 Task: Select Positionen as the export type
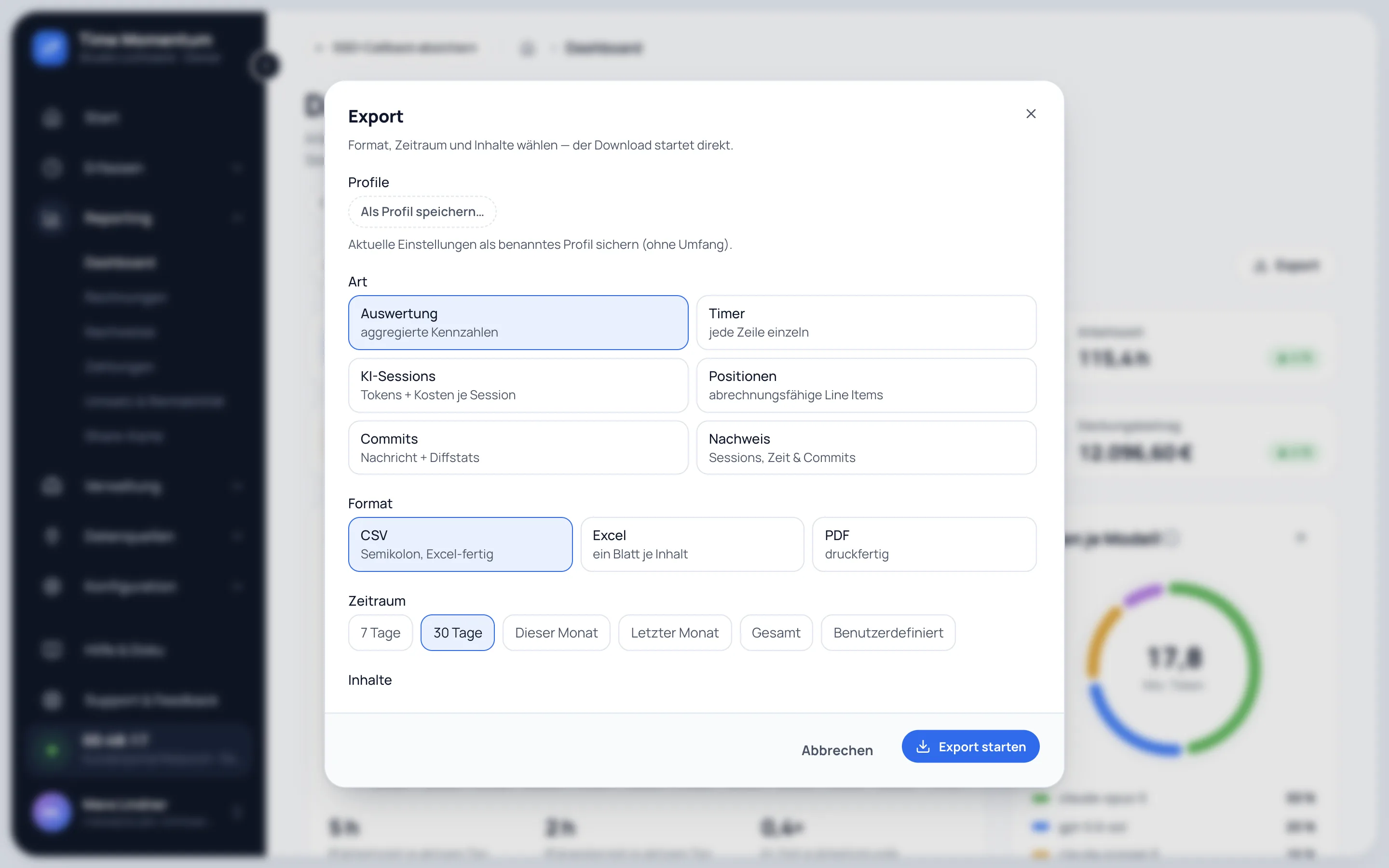click(866, 385)
